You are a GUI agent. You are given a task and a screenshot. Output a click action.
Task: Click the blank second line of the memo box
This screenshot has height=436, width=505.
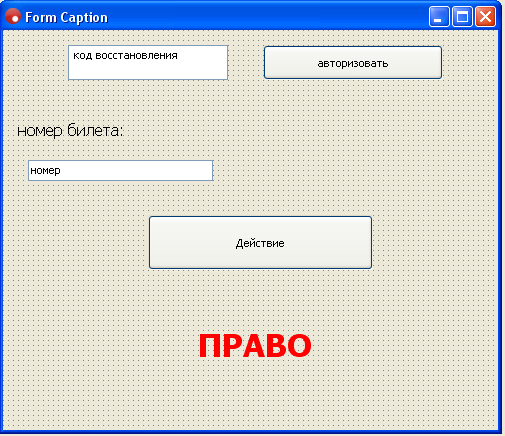[x=148, y=71]
